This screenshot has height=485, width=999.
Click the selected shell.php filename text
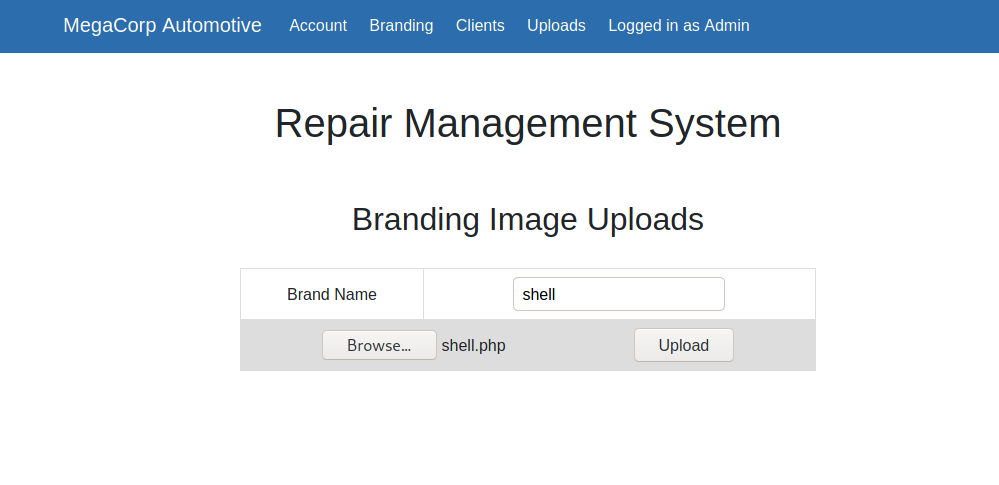474,346
